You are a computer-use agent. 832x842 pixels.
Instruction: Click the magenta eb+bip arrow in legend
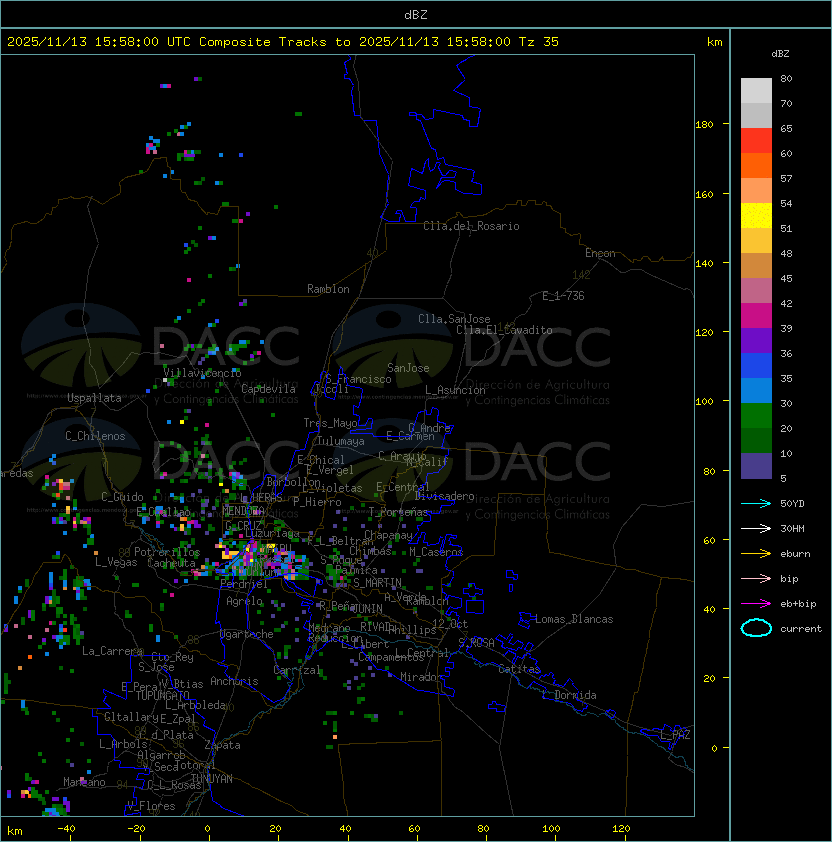[x=756, y=604]
